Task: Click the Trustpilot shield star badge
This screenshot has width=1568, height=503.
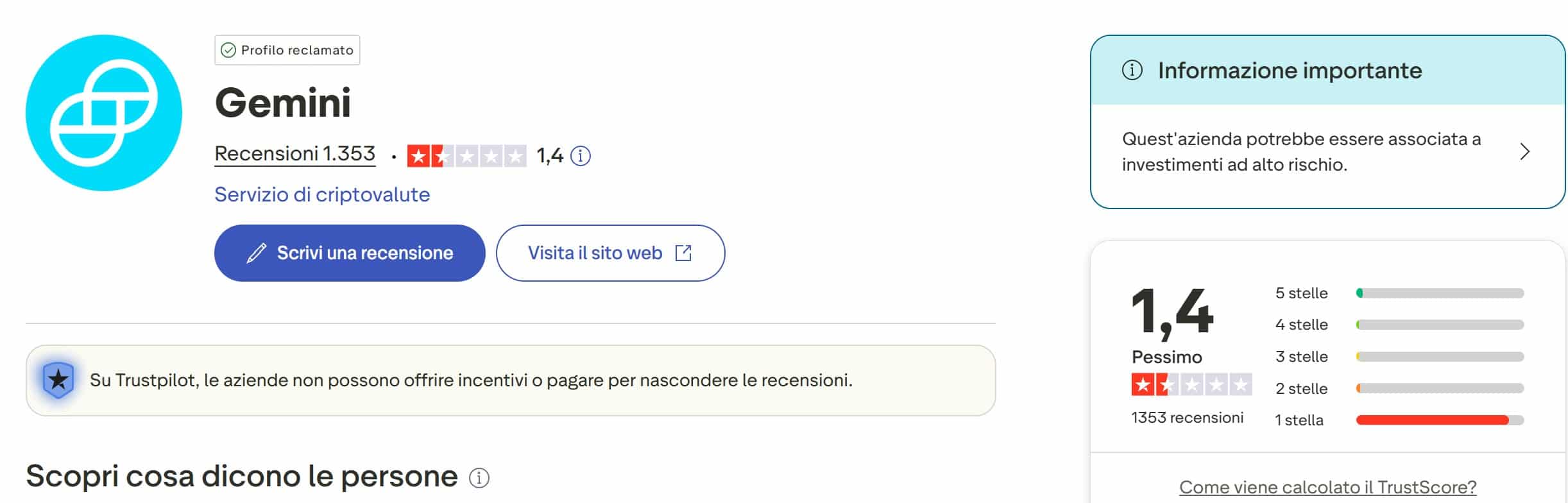Action: pos(58,380)
